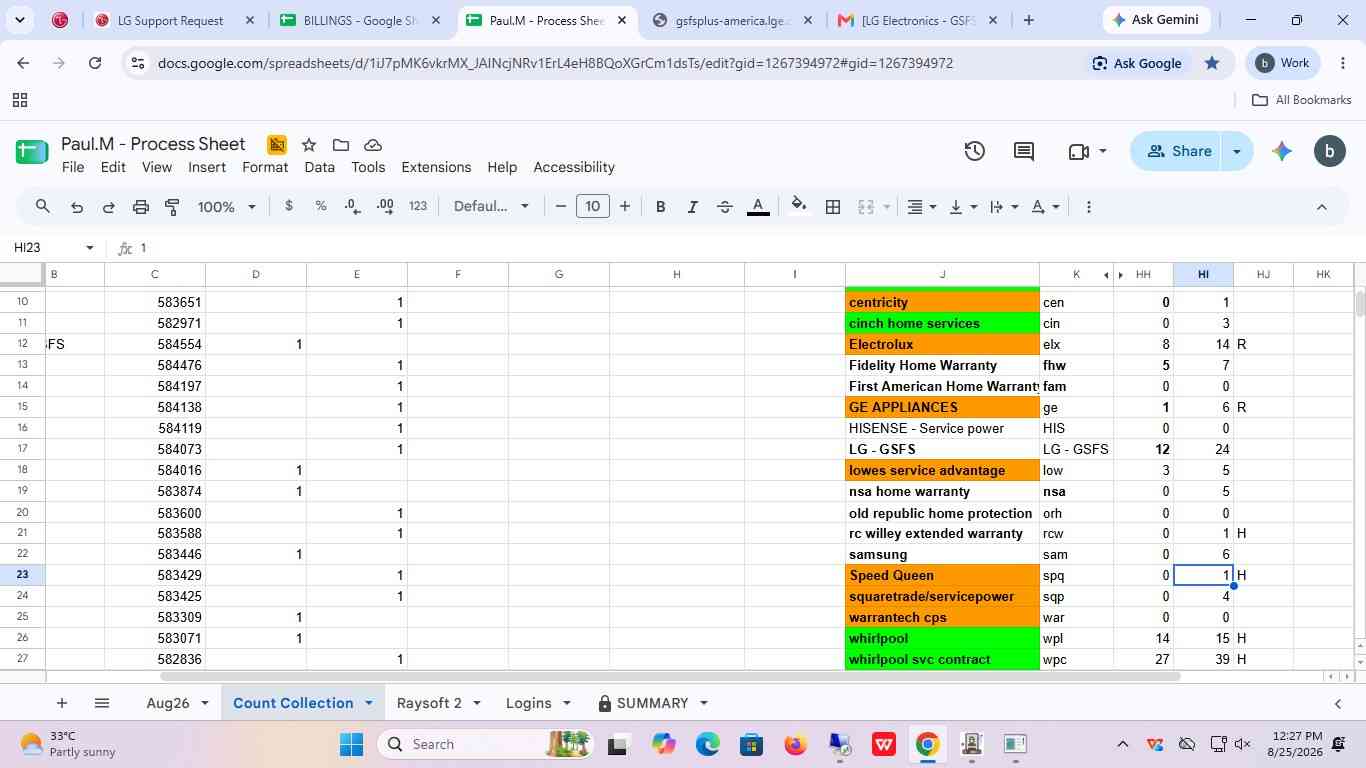1366x768 pixels.
Task: Open the font Default dropdown
Action: point(491,207)
